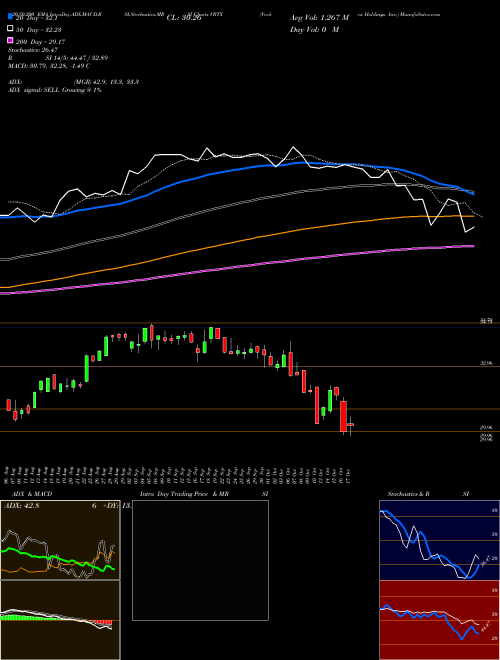Open the red RSI chart thumbnail
500x660 pixels.
pos(439,620)
